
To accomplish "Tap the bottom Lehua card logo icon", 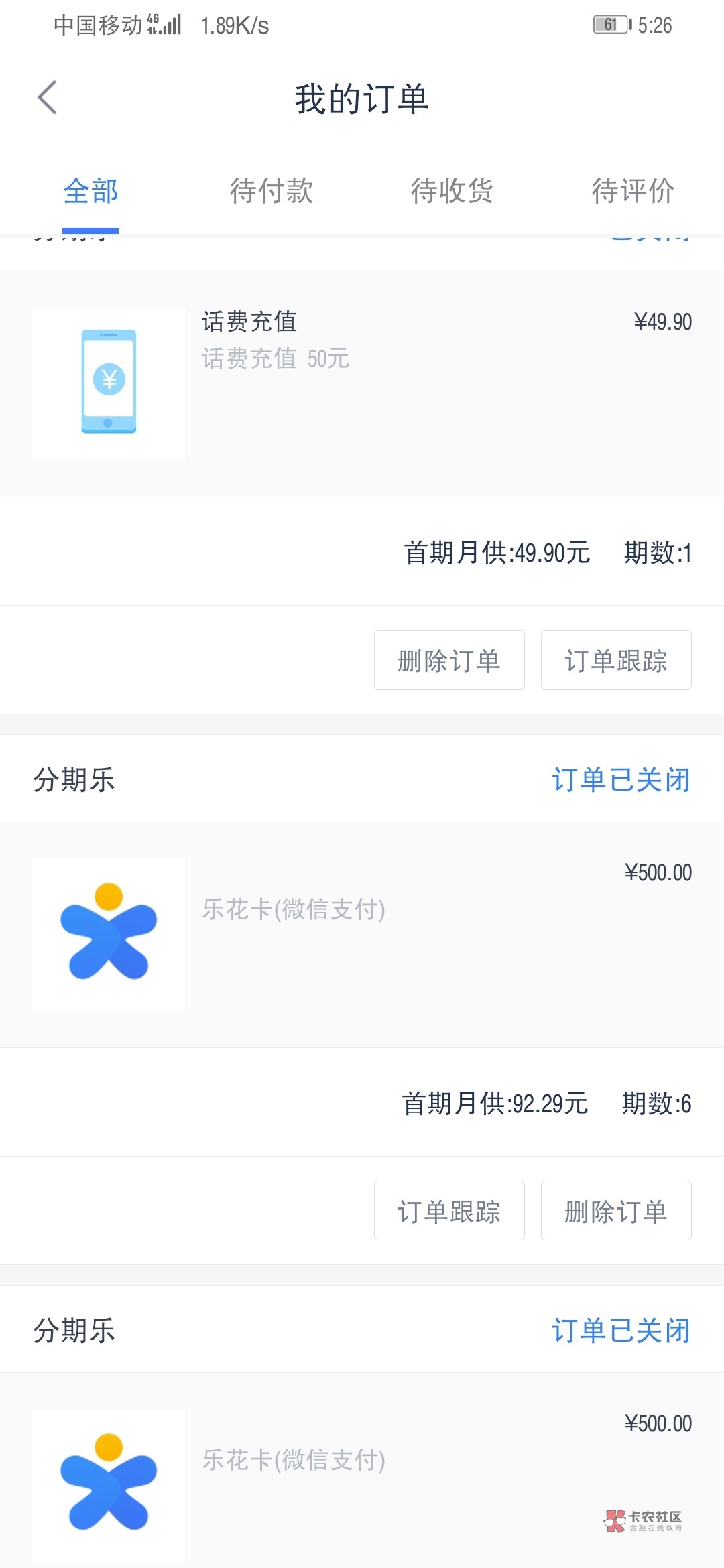I will click(x=109, y=1484).
